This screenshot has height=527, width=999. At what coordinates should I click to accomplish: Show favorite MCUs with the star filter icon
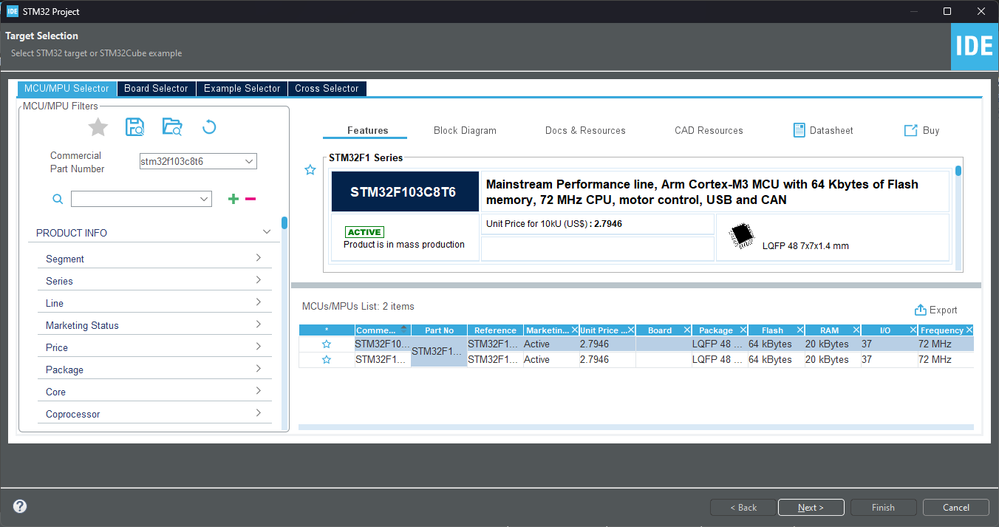[97, 127]
